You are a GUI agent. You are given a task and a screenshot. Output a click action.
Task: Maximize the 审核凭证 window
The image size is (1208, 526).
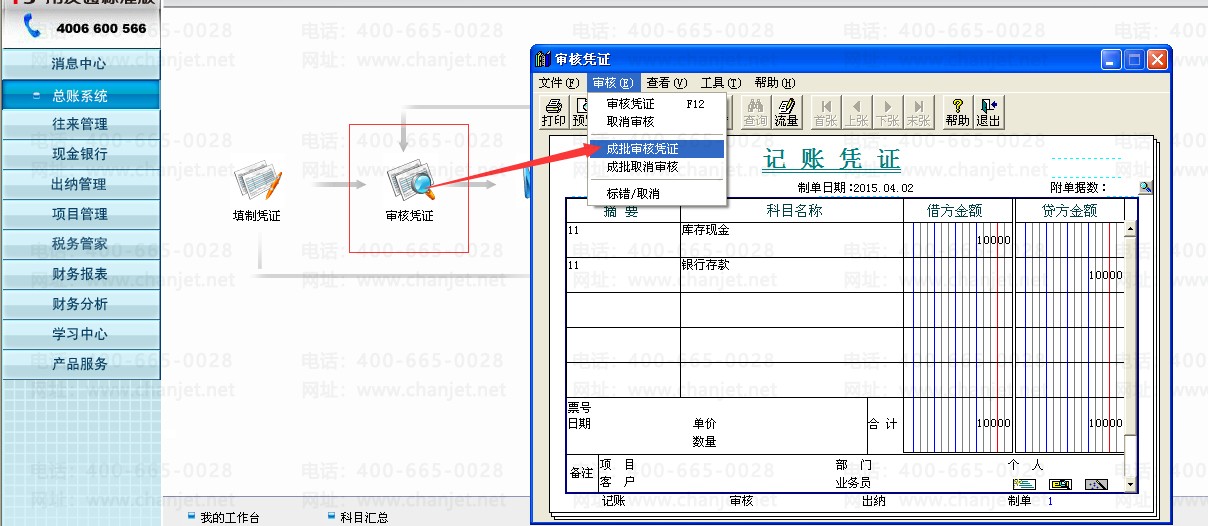pyautogui.click(x=1135, y=60)
